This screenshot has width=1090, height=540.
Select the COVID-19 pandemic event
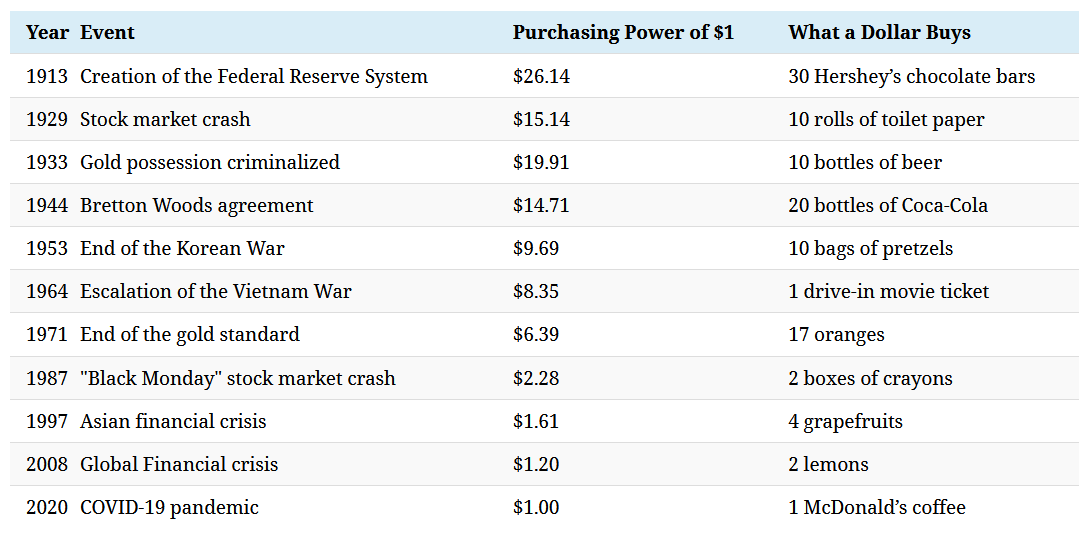(169, 507)
